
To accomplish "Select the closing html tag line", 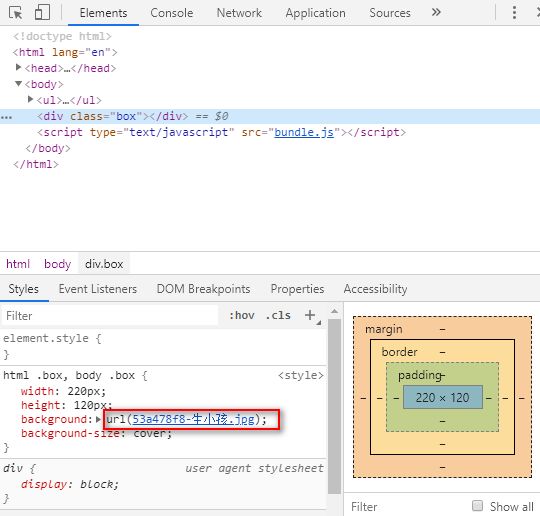I will coord(36,164).
